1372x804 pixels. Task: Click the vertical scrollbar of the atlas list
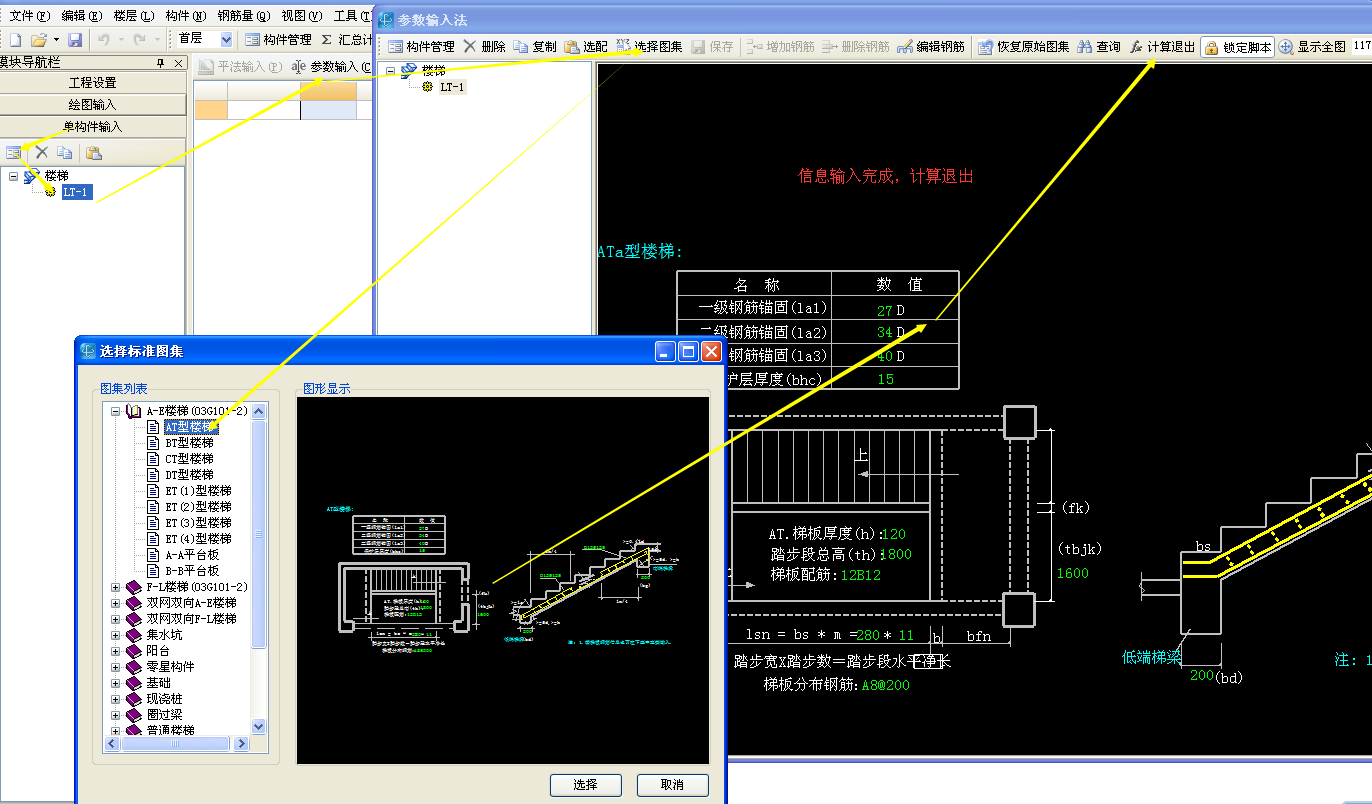point(259,568)
